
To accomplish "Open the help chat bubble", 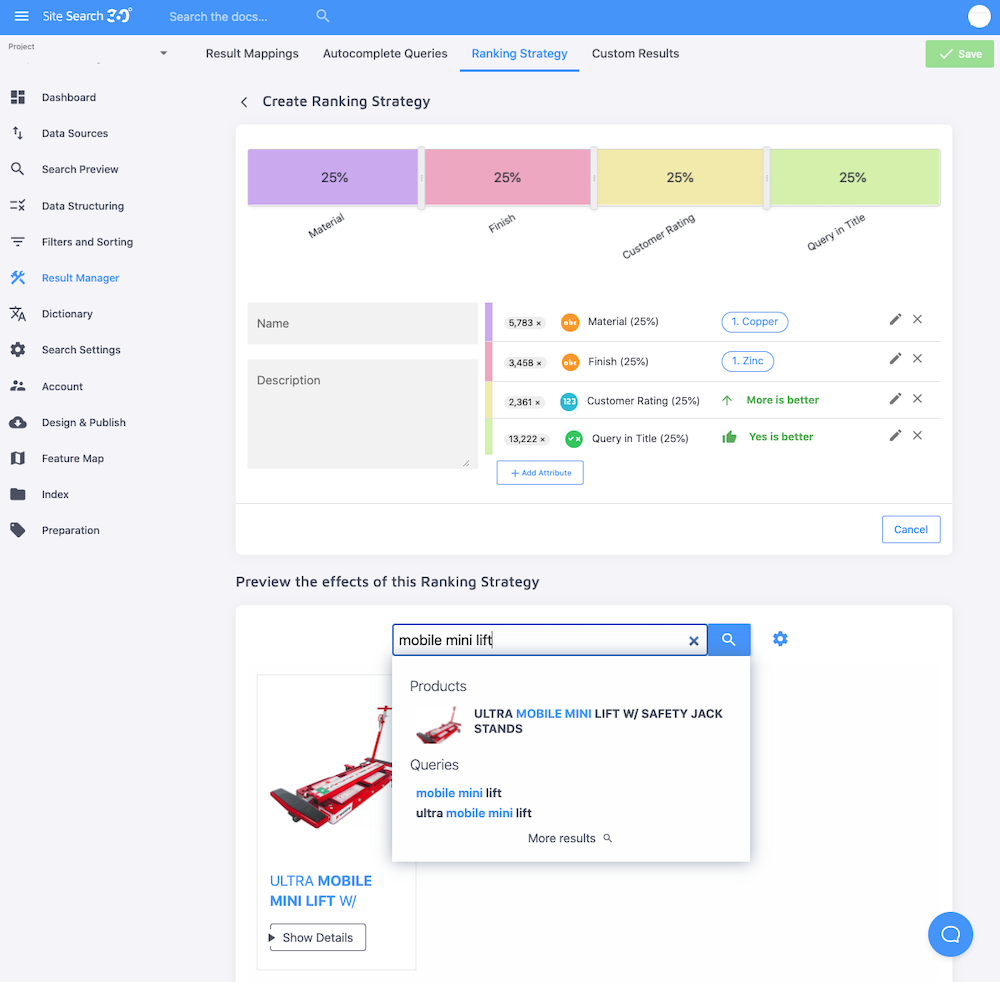I will click(950, 934).
